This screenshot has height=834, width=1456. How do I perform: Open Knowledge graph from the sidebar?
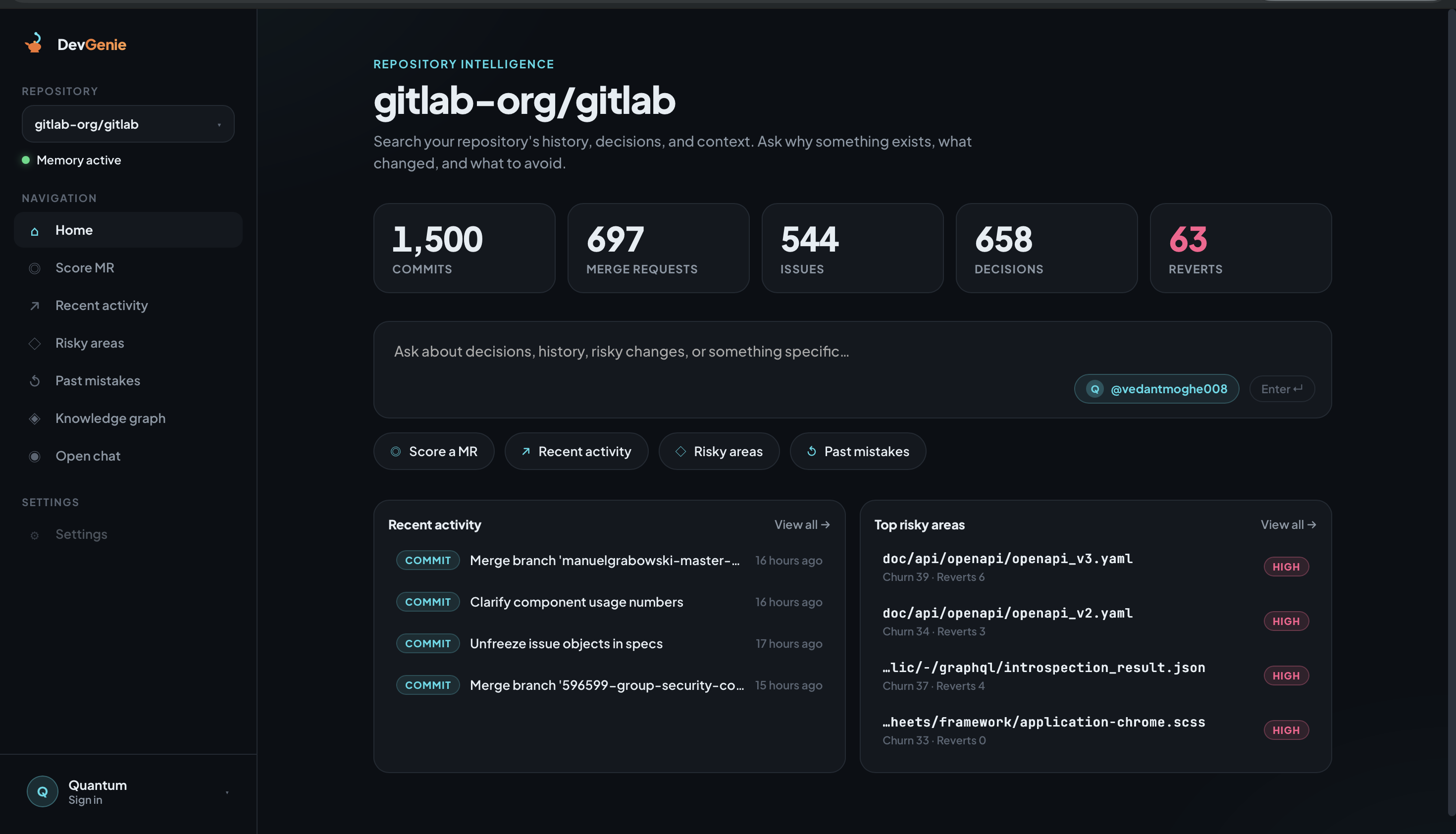(128, 418)
